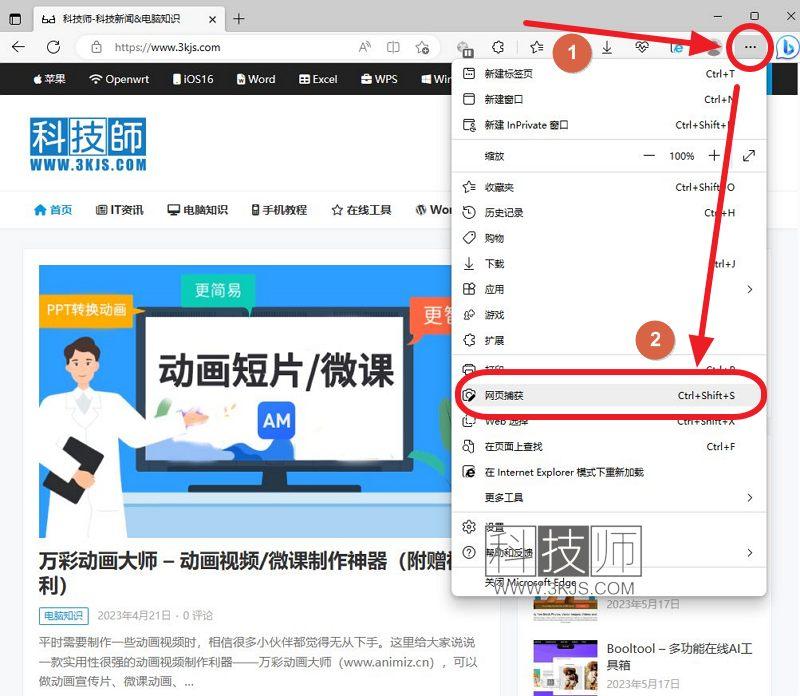Click the iOS16 link in top bar
Viewport: 800px width, 696px height.
click(193, 79)
